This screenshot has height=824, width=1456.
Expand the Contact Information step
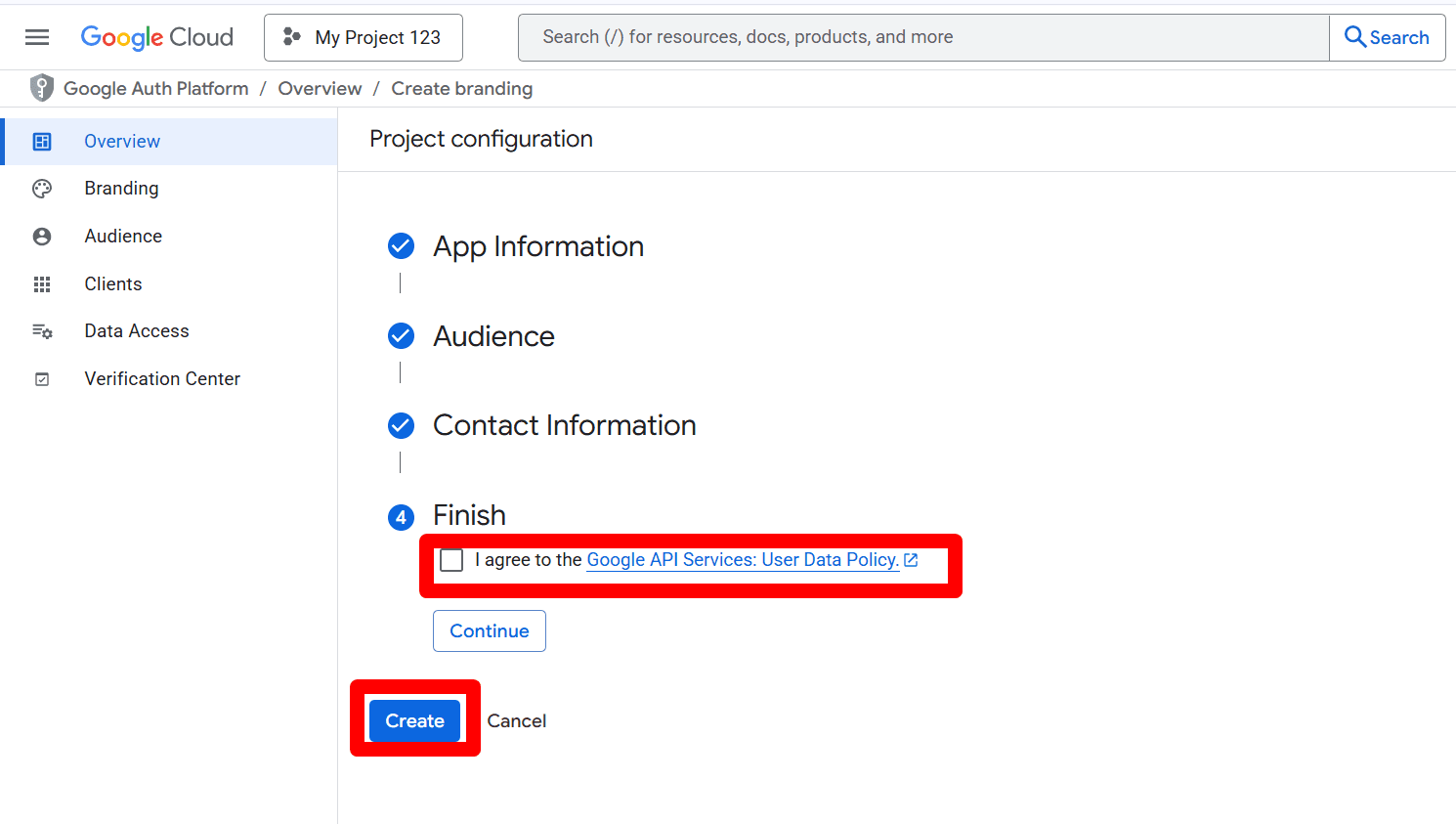[x=565, y=425]
